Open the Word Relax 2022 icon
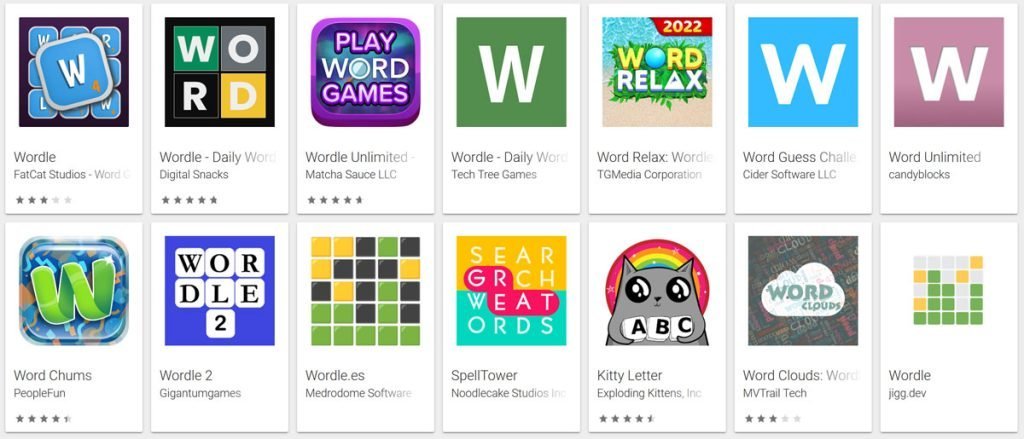 click(657, 72)
